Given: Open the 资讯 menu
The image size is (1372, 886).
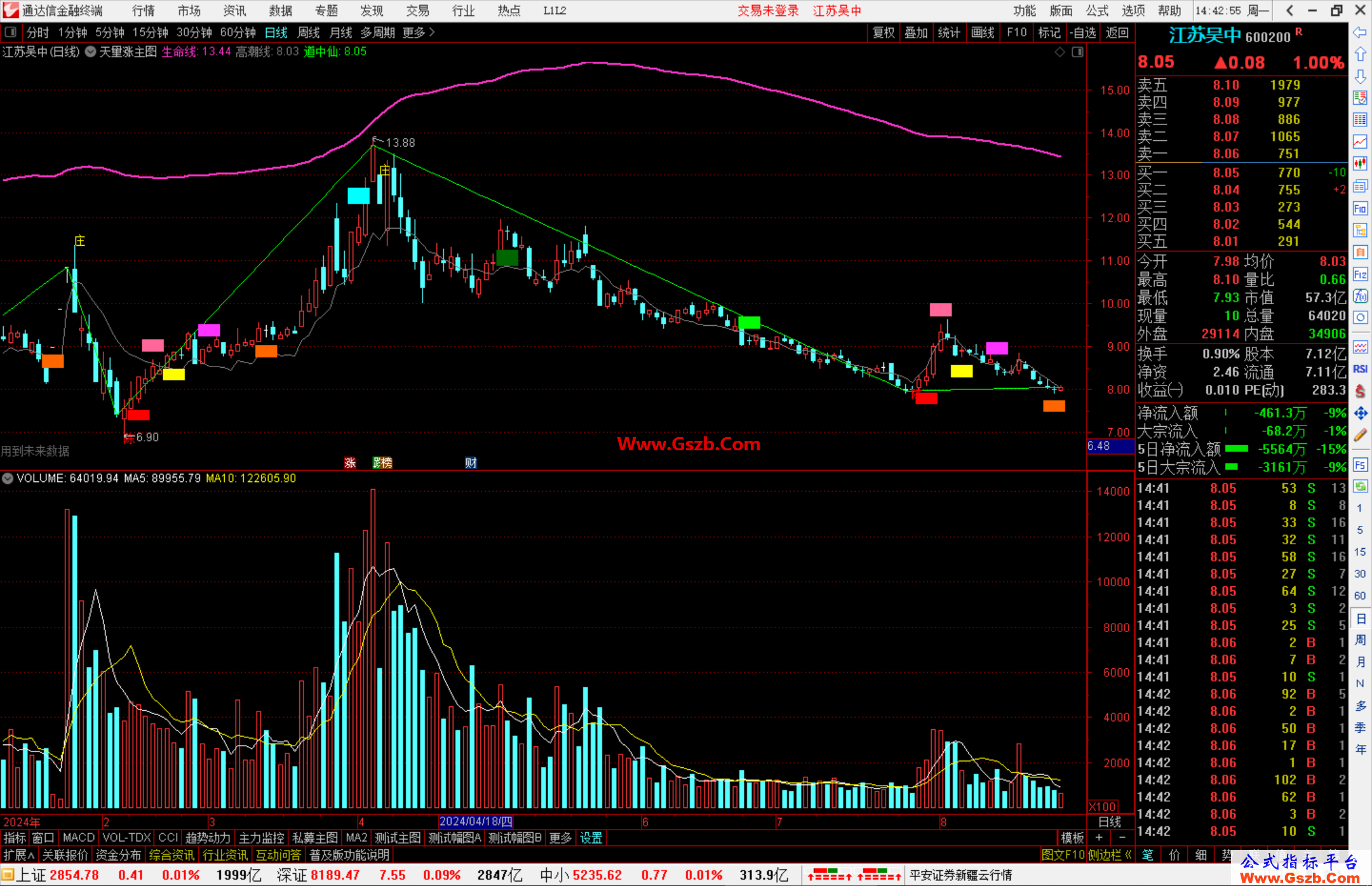Looking at the screenshot, I should [x=234, y=10].
